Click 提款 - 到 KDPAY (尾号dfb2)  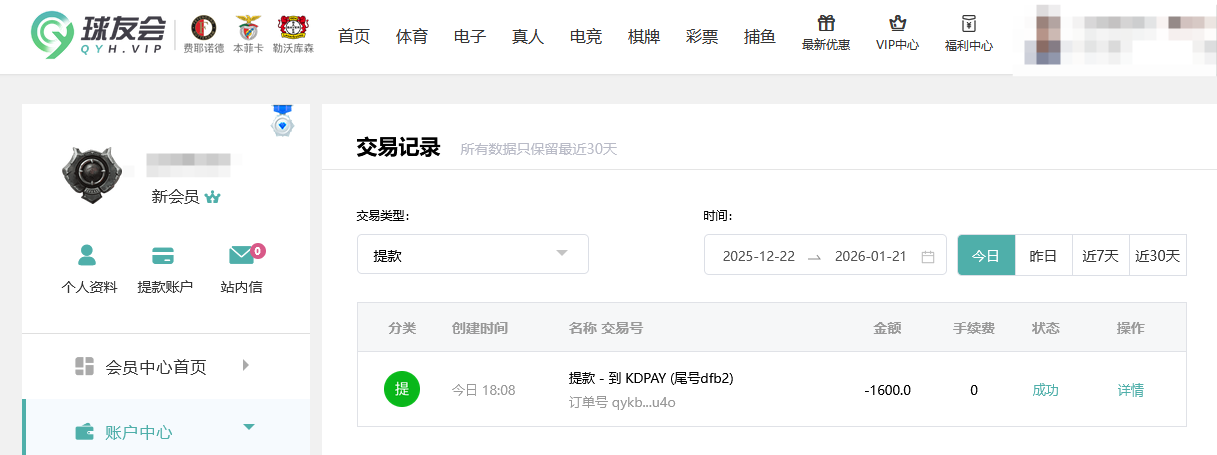point(651,378)
